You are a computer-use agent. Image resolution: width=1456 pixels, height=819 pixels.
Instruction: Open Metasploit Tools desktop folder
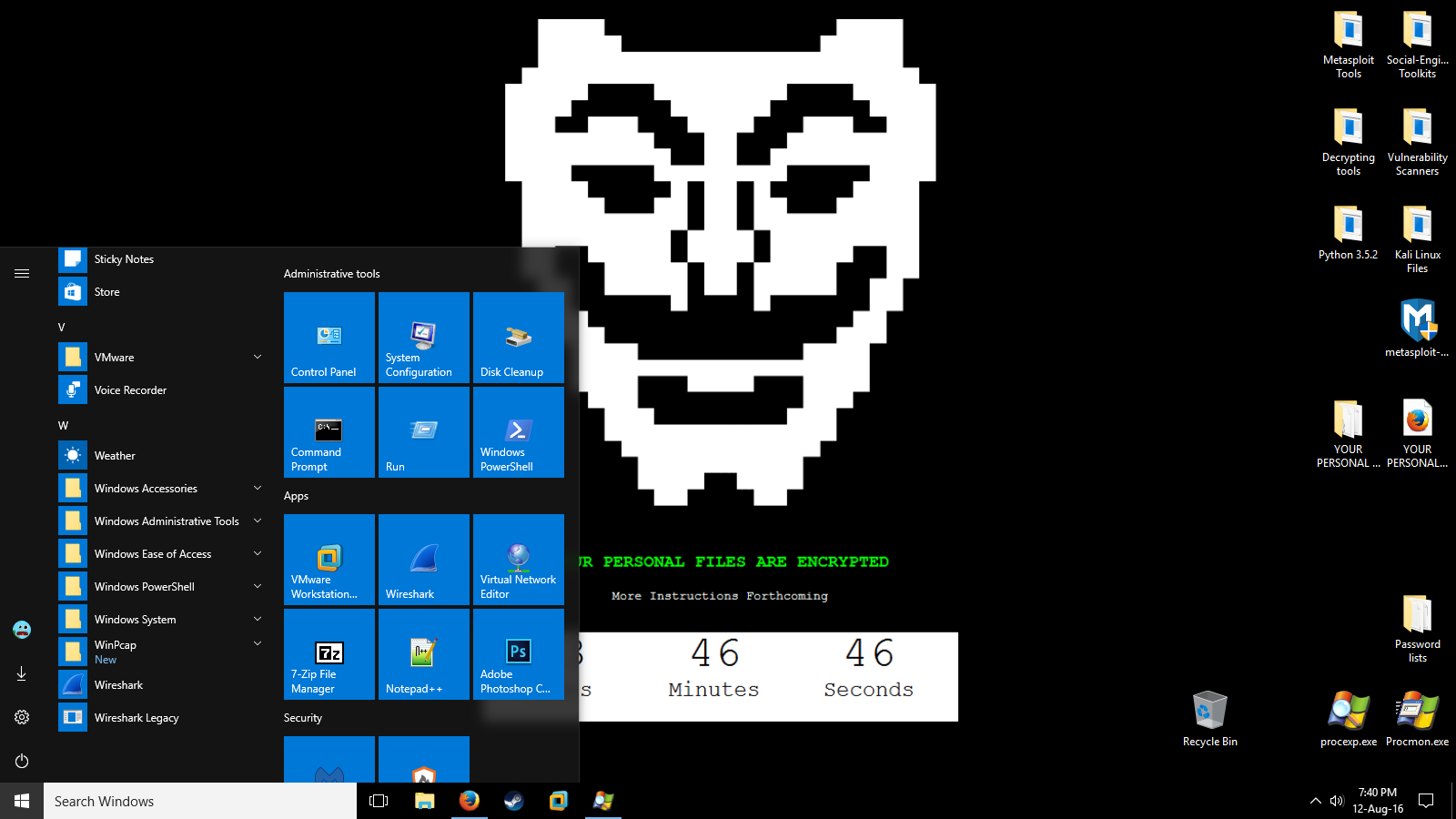point(1349,45)
